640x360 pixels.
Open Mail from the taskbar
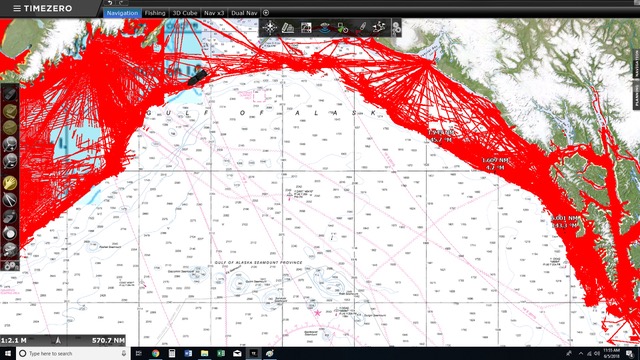click(237, 353)
